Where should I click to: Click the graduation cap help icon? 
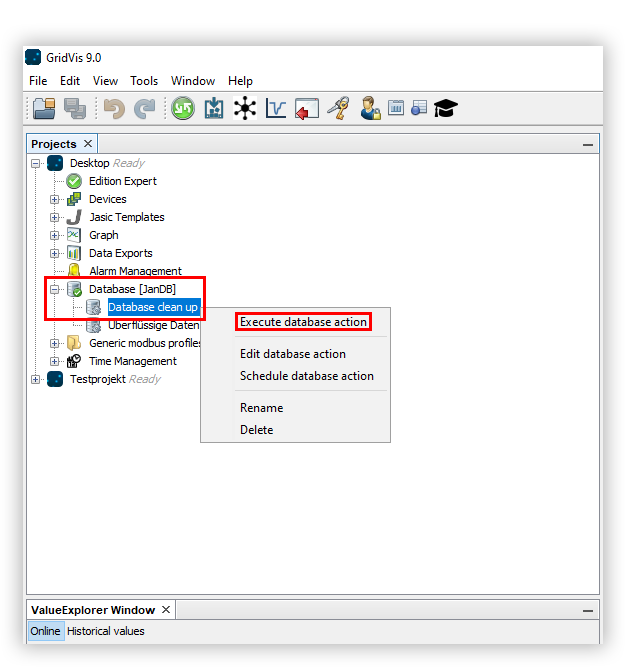click(x=445, y=108)
